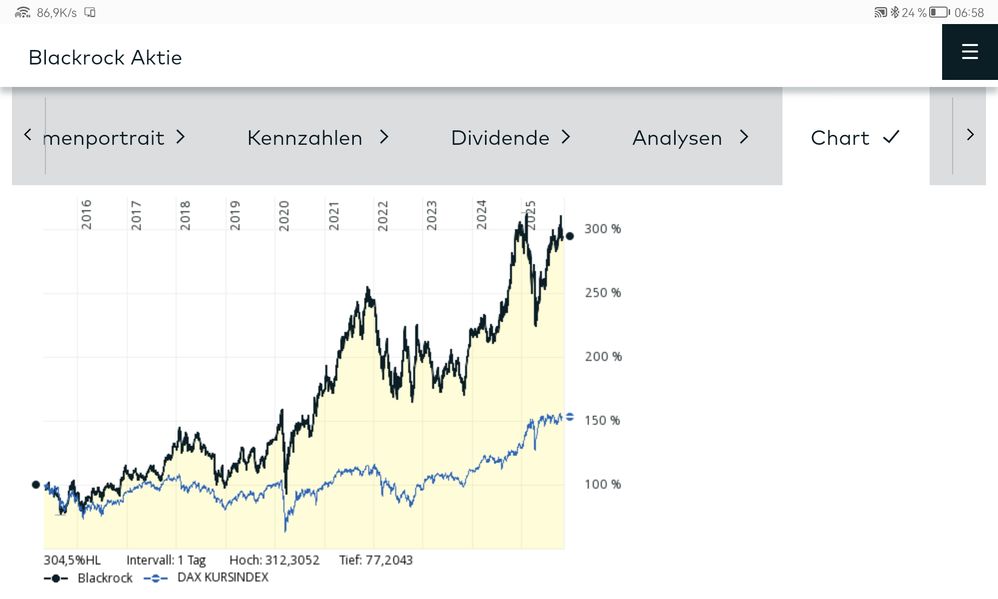Tap the battery icon in status bar

point(939,12)
